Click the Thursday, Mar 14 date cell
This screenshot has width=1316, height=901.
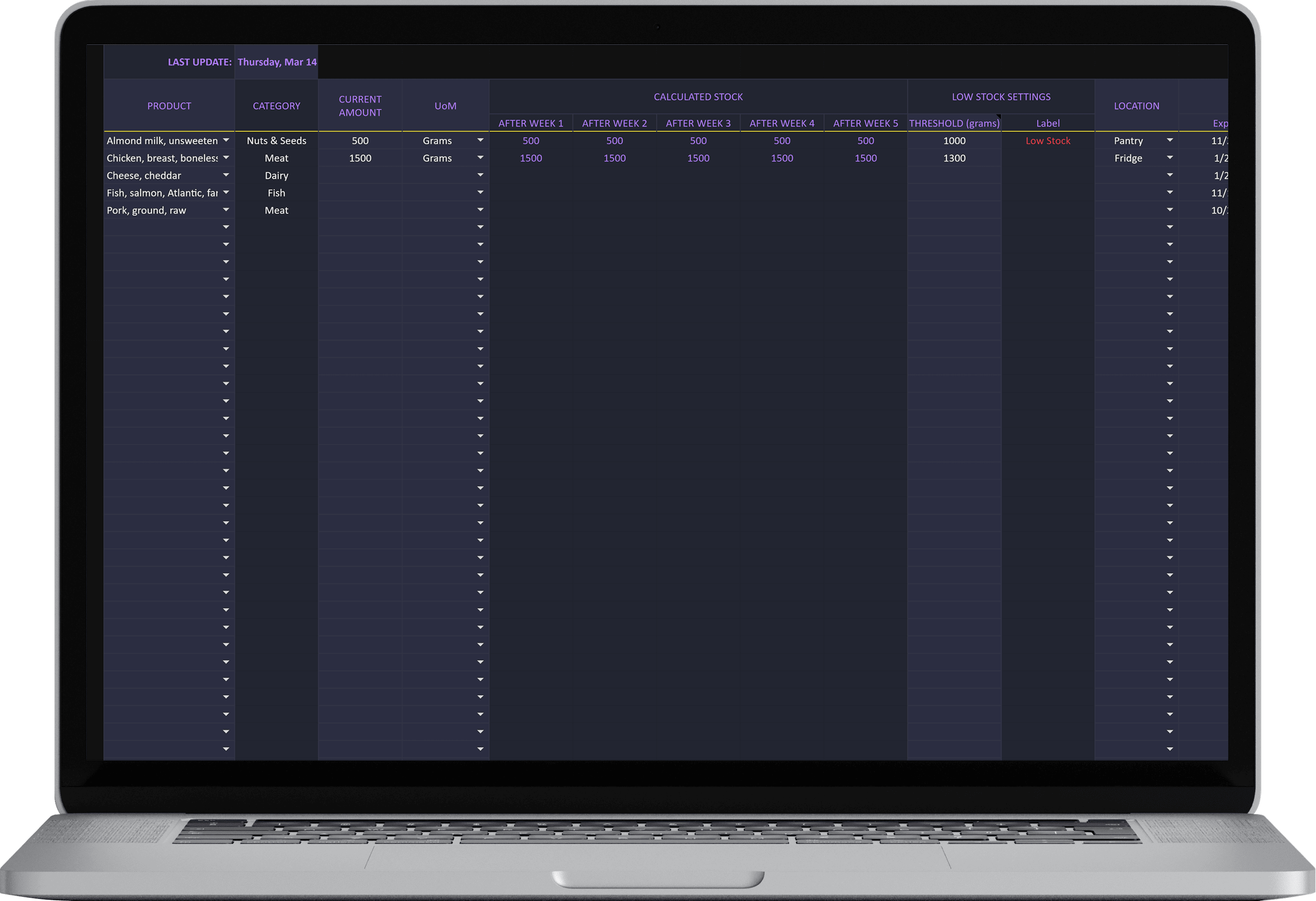pos(277,62)
